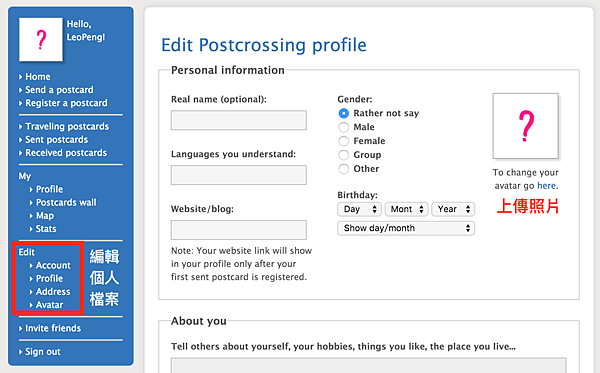Click the Languages you understand field
This screenshot has height=373, width=600.
click(x=239, y=175)
